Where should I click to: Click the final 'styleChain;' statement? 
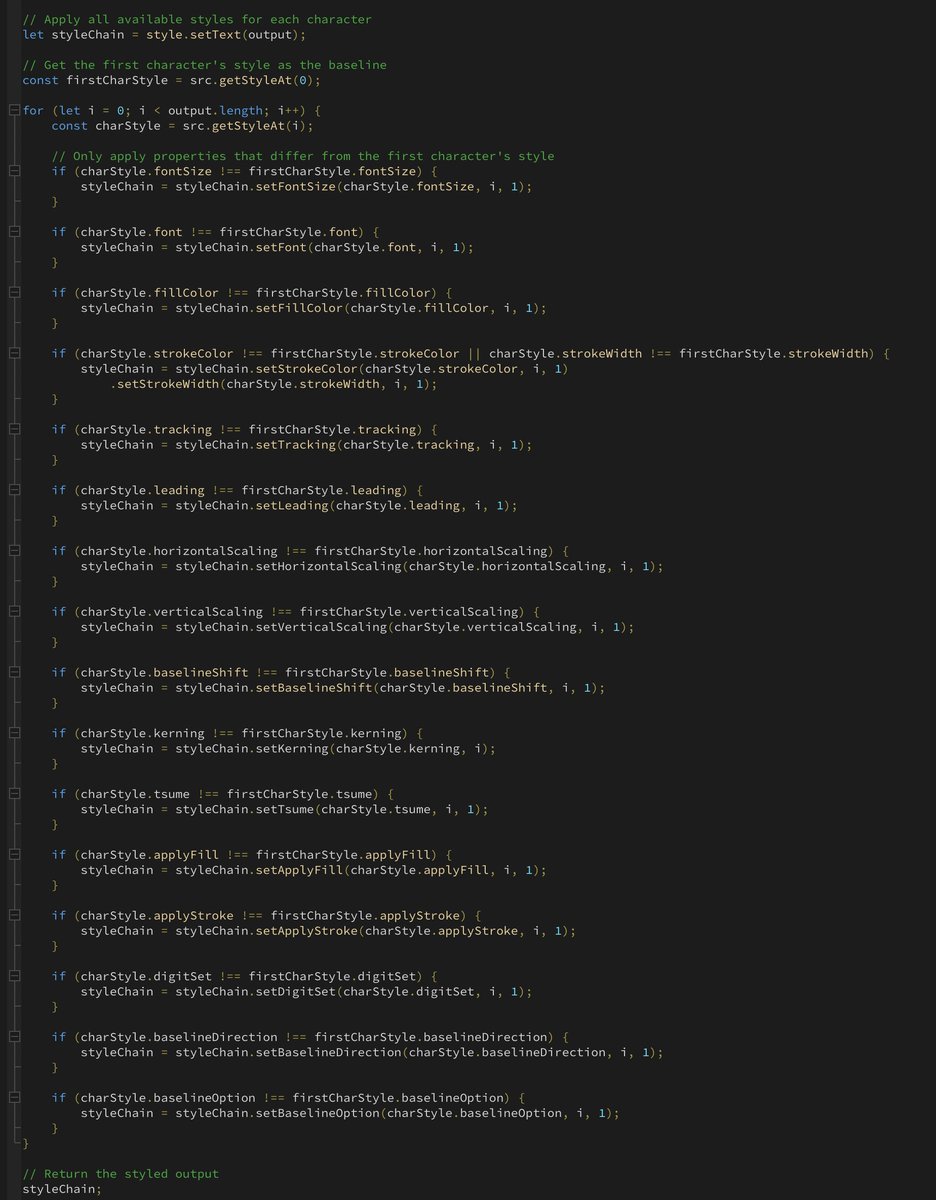(x=62, y=1189)
